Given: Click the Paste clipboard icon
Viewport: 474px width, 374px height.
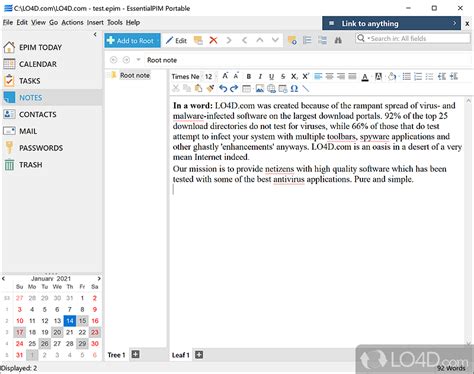Looking at the screenshot, I should click(198, 88).
